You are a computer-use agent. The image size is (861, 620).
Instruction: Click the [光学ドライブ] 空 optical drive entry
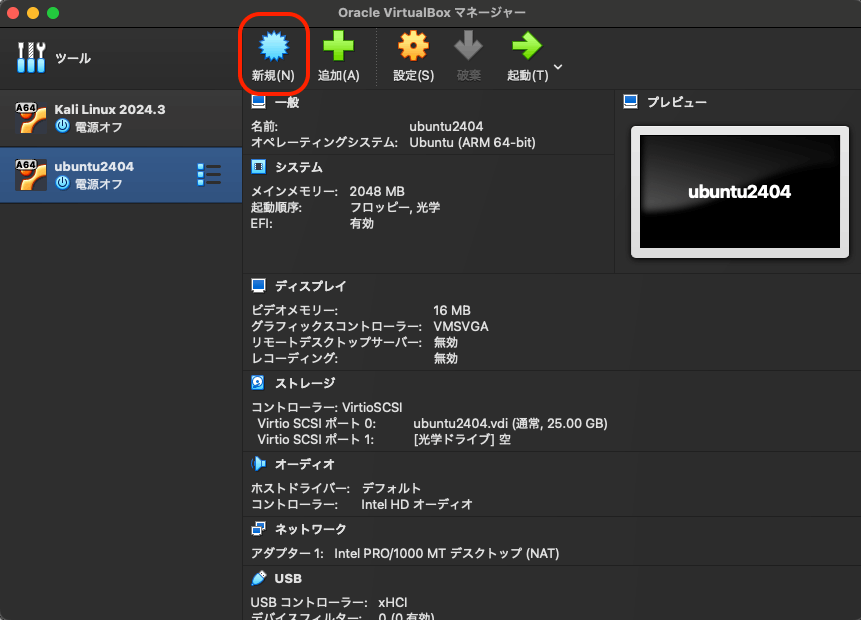pyautogui.click(x=462, y=440)
